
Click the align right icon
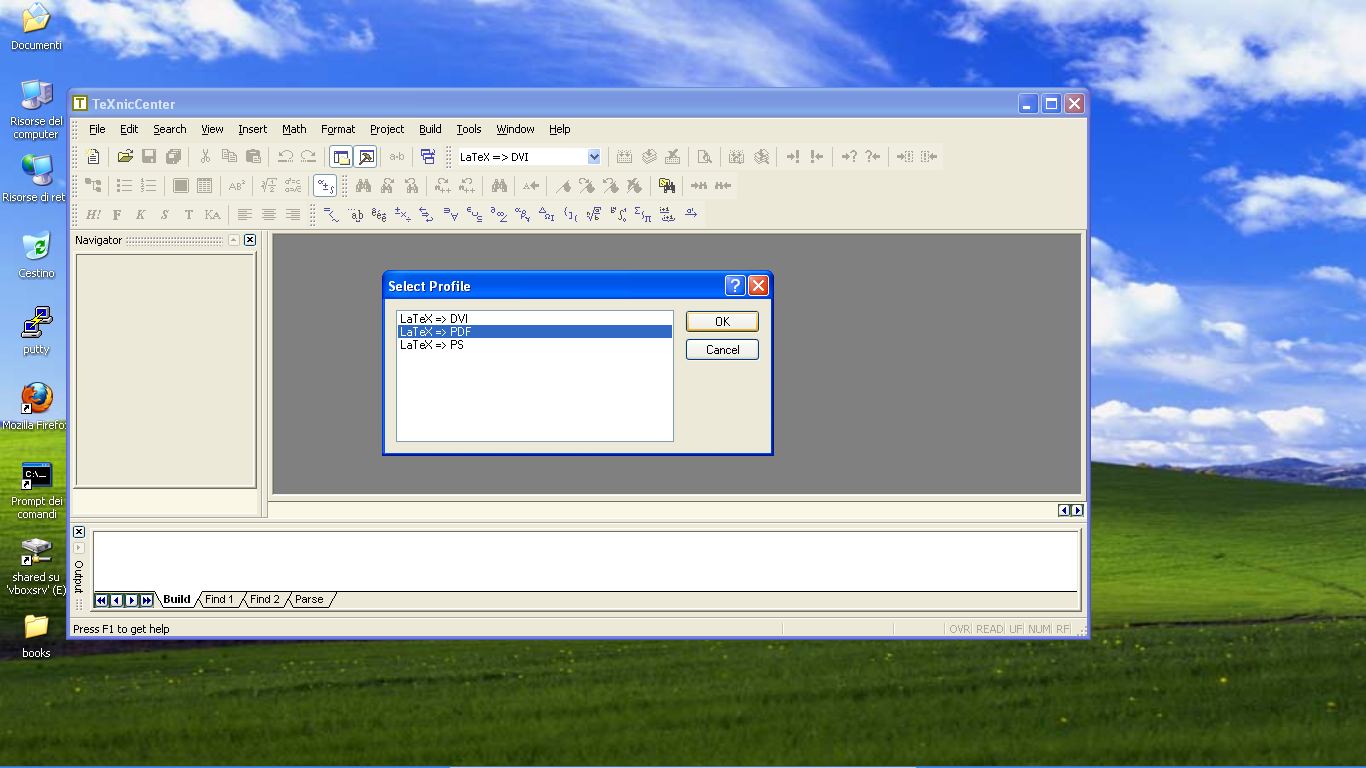tap(293, 215)
